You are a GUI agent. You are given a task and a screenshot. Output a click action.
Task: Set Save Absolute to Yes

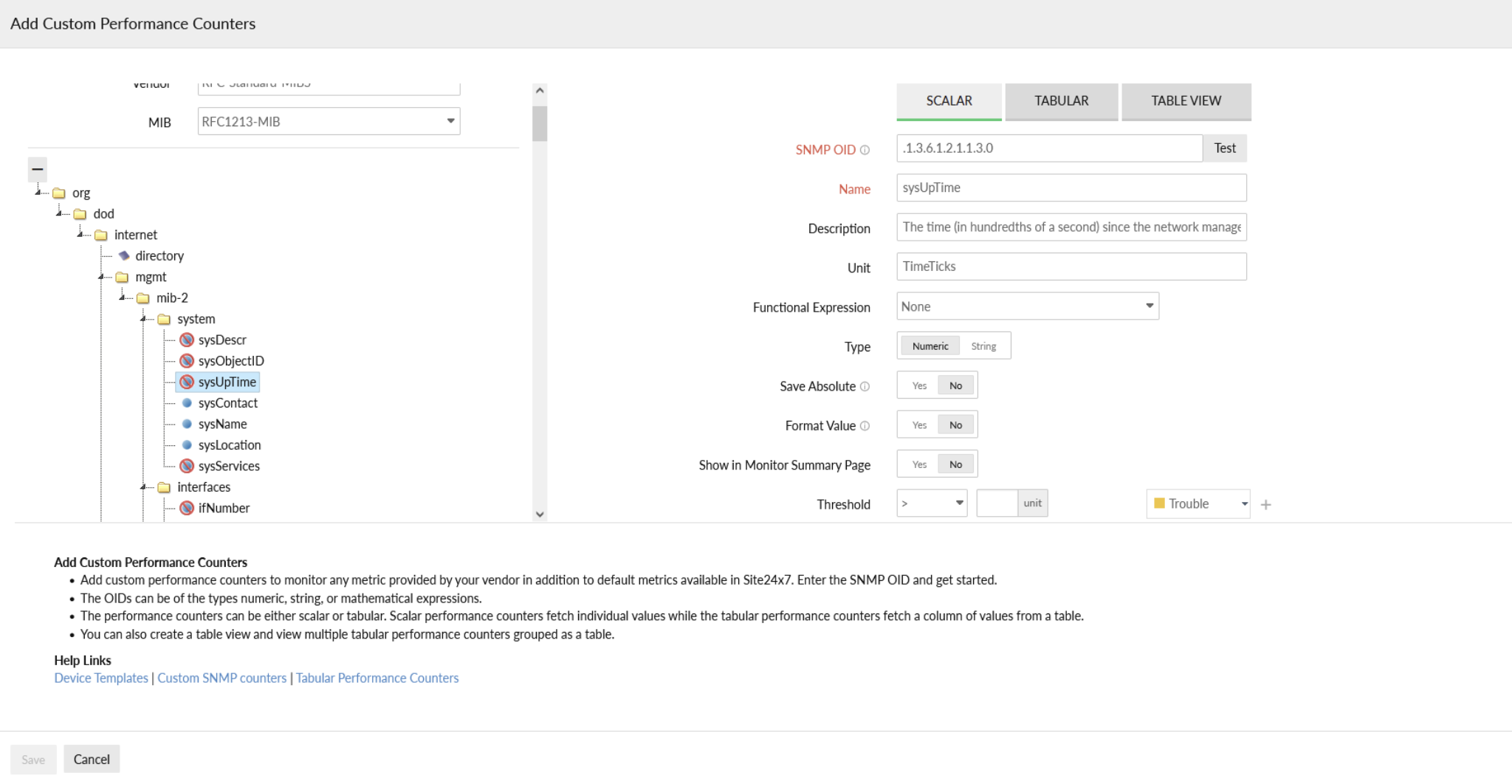pyautogui.click(x=919, y=385)
